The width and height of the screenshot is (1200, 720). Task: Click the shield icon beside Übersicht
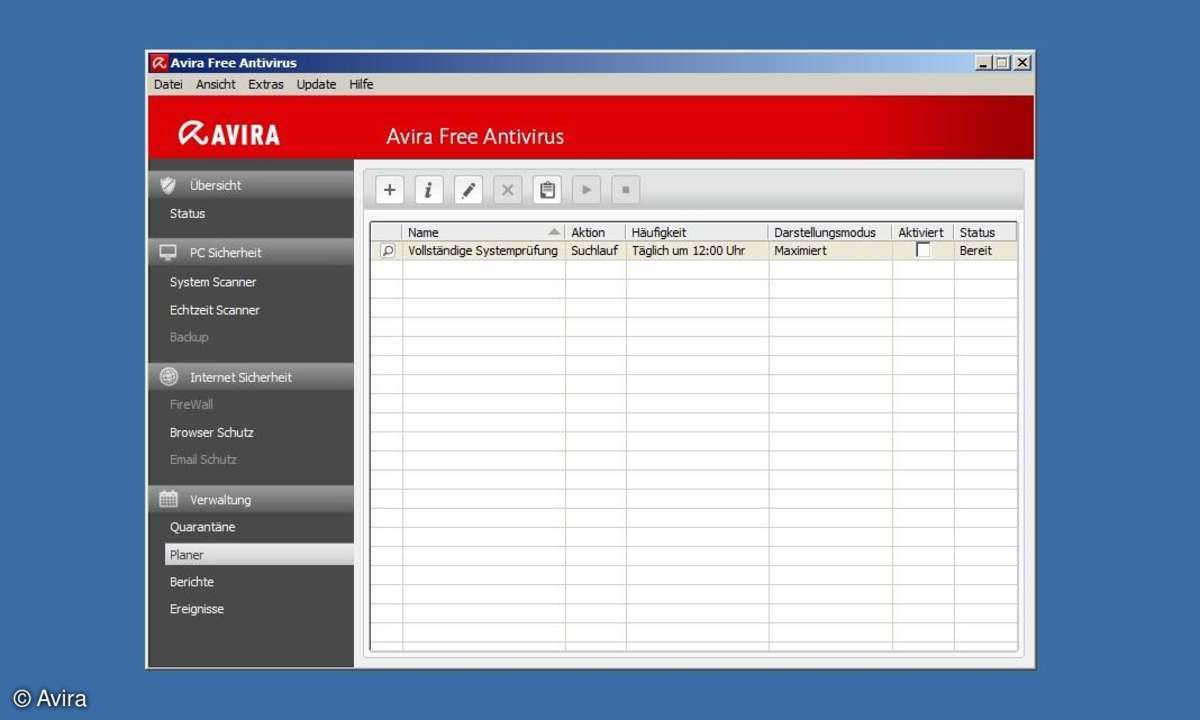click(168, 185)
